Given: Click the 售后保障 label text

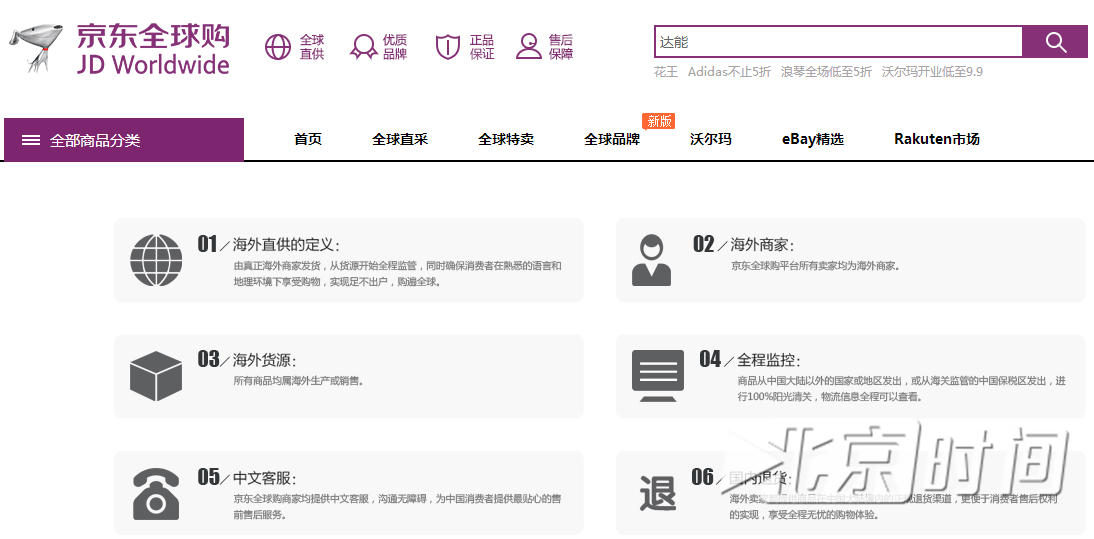Looking at the screenshot, I should click(x=561, y=47).
